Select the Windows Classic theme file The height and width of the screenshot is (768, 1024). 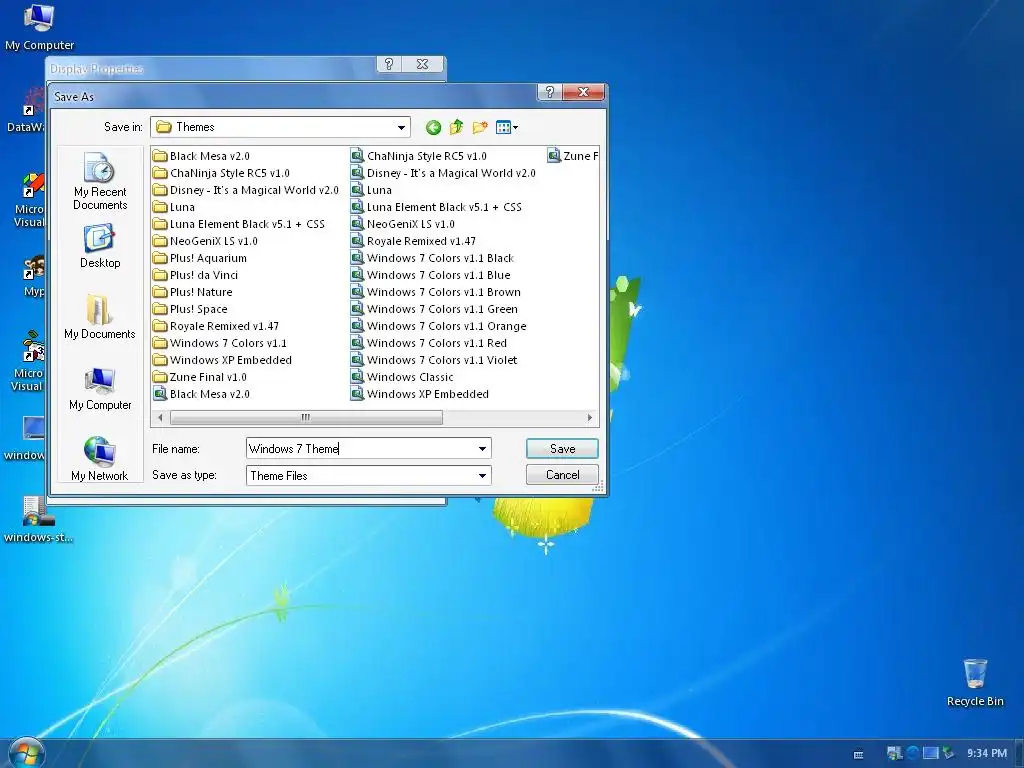tap(402, 377)
